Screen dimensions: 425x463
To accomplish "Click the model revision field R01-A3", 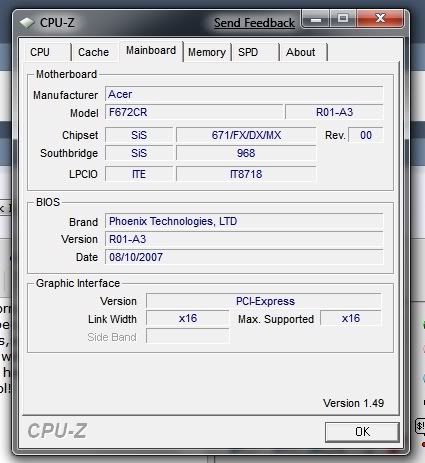I will [x=334, y=112].
